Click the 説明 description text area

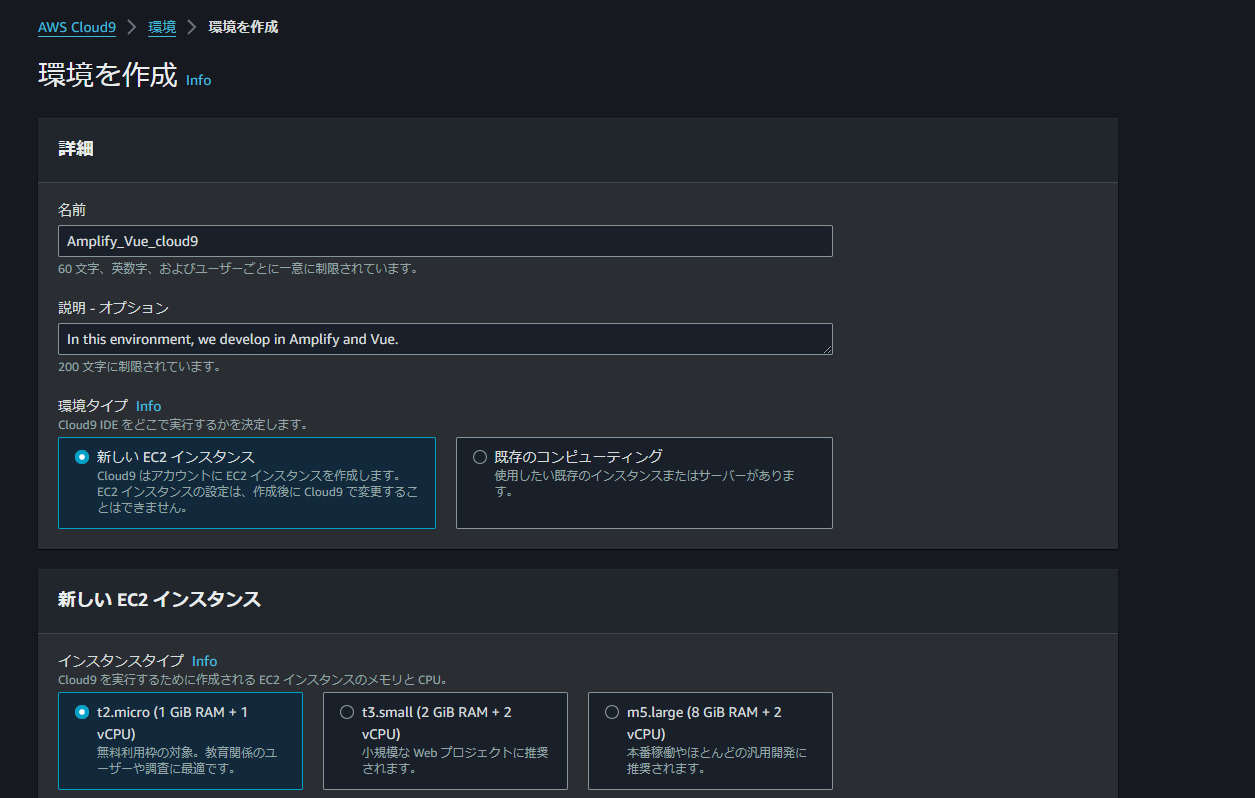click(445, 339)
